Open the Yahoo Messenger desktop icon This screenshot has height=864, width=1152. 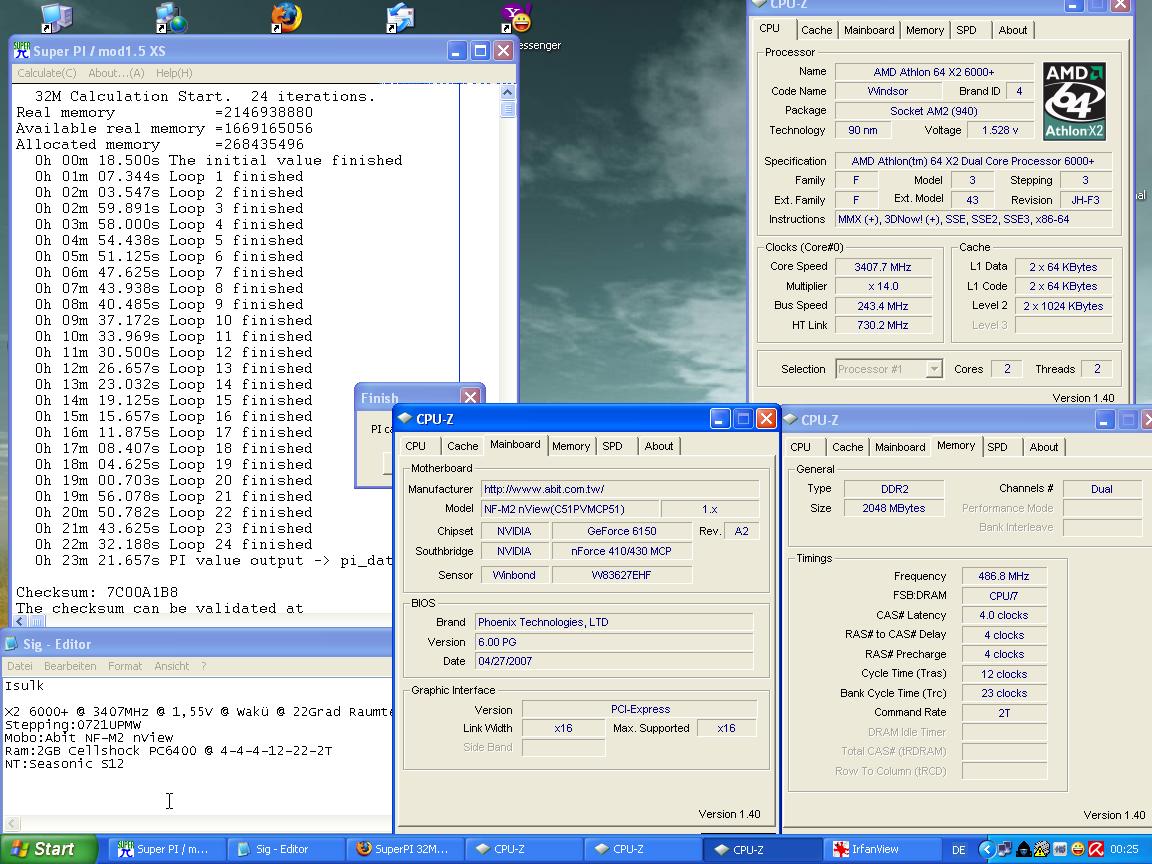(516, 18)
